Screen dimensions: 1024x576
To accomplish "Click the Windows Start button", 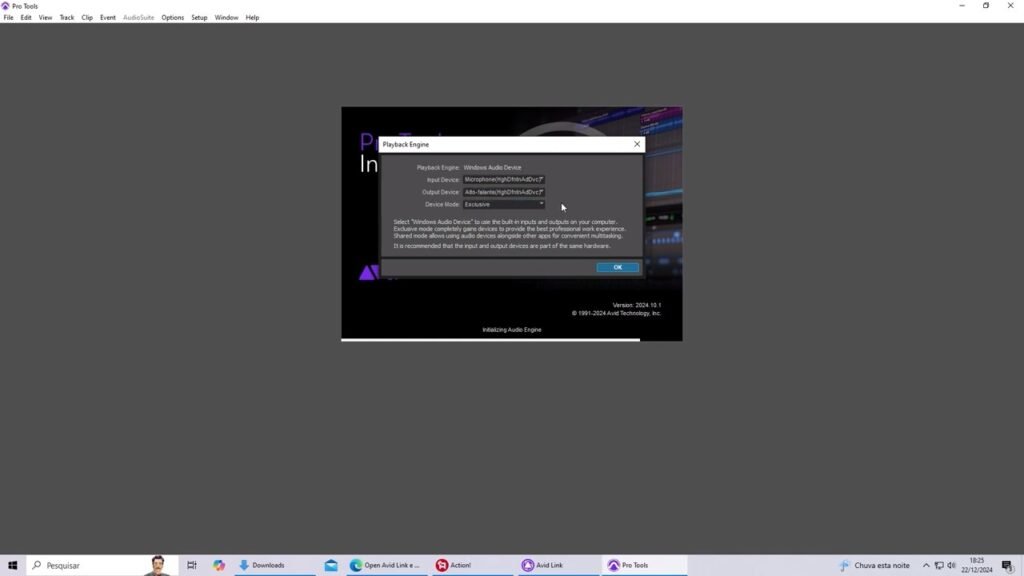I will pos(12,565).
